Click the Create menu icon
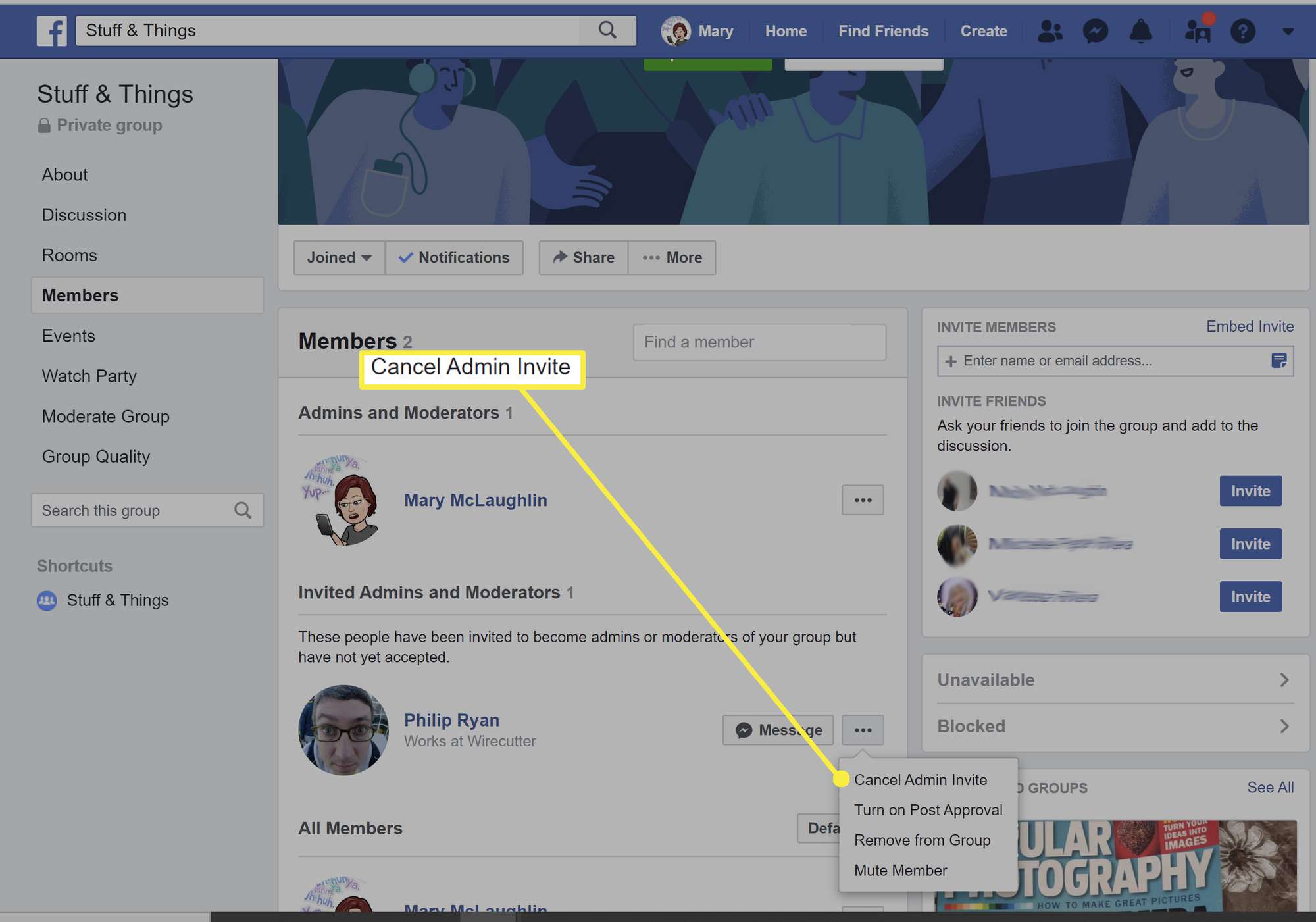This screenshot has height=922, width=1316. point(983,29)
